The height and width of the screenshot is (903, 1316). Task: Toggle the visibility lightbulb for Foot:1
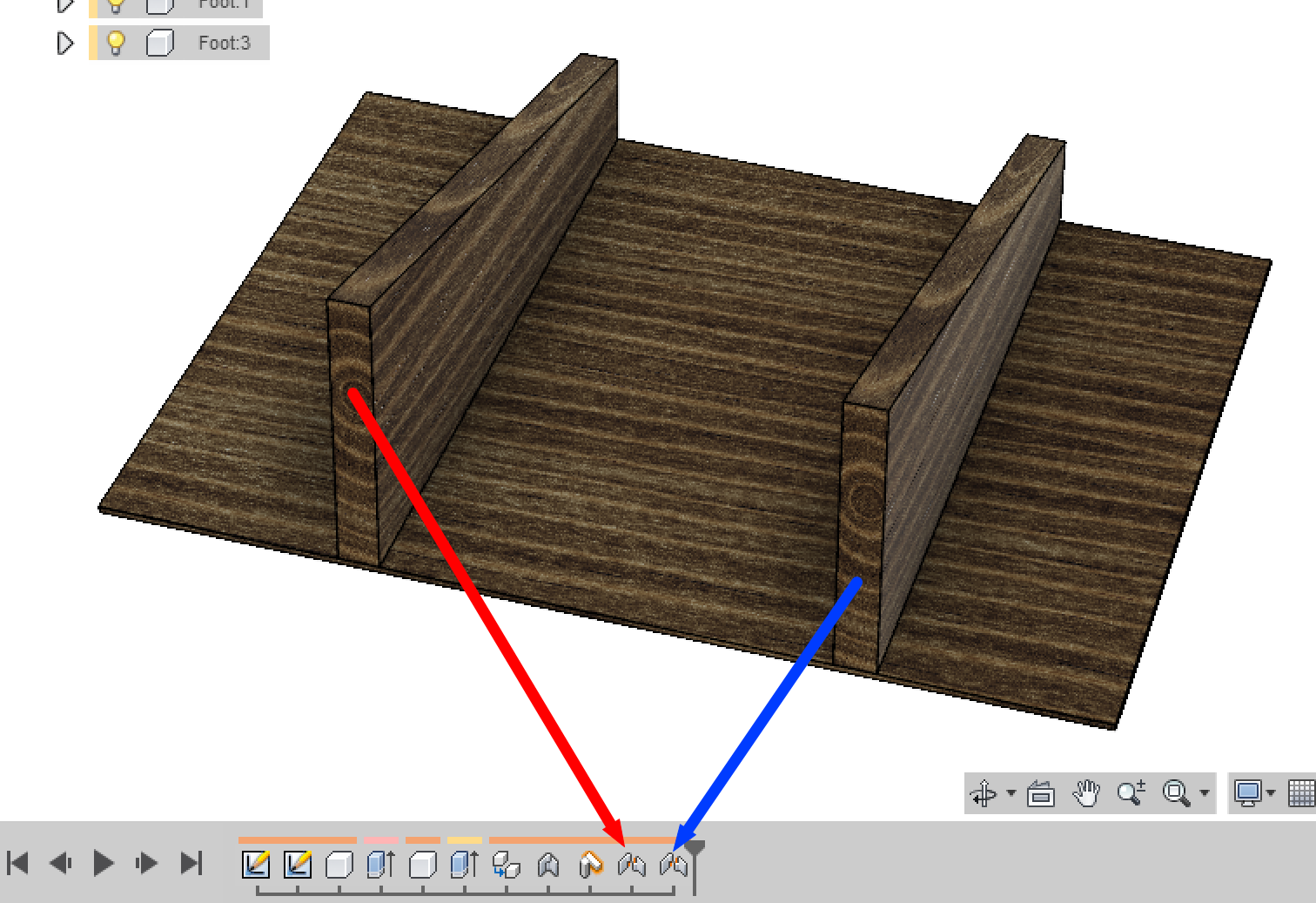[116, 3]
